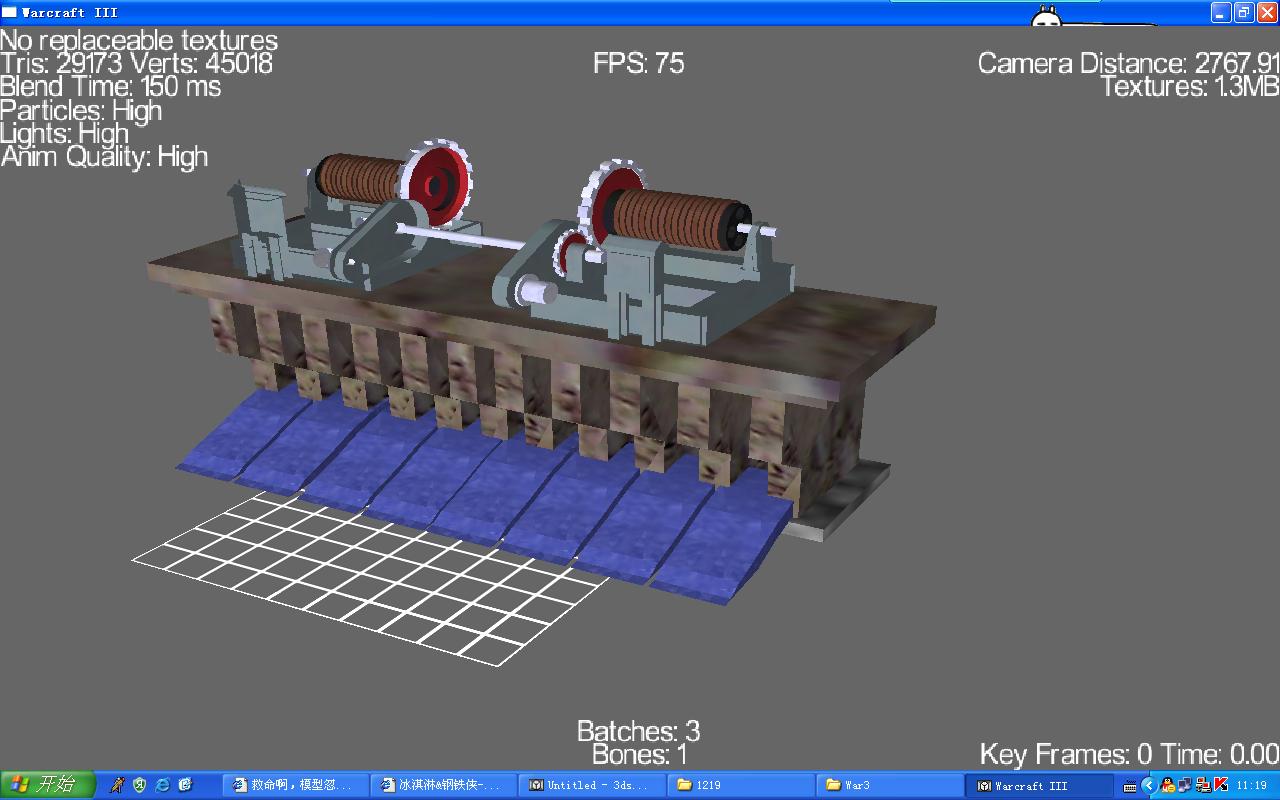Click the Bones: 1 text
Screen dimensions: 1280x800
pos(640,755)
